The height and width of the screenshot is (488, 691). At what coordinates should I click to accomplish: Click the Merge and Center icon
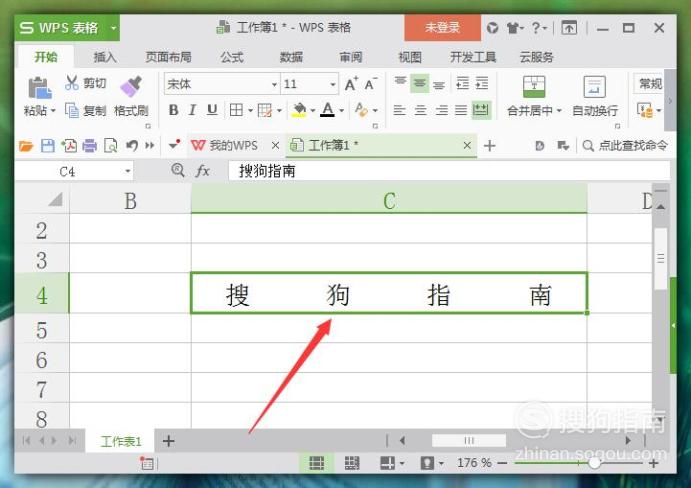pos(534,86)
